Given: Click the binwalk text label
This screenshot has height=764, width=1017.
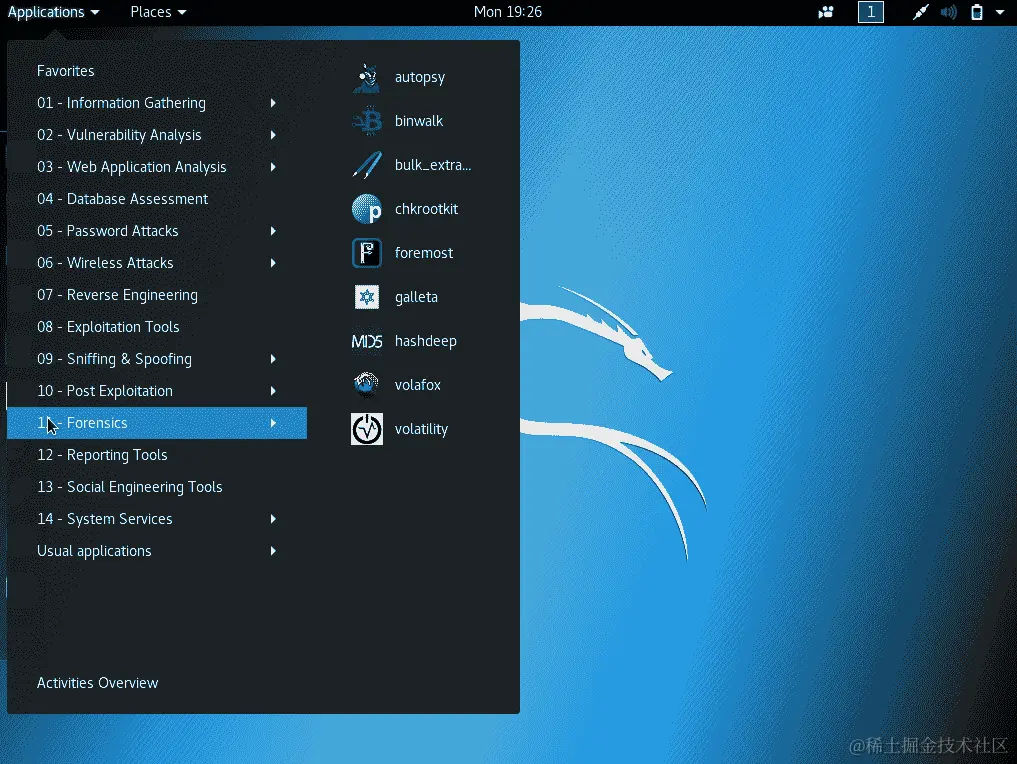Looking at the screenshot, I should [x=419, y=121].
